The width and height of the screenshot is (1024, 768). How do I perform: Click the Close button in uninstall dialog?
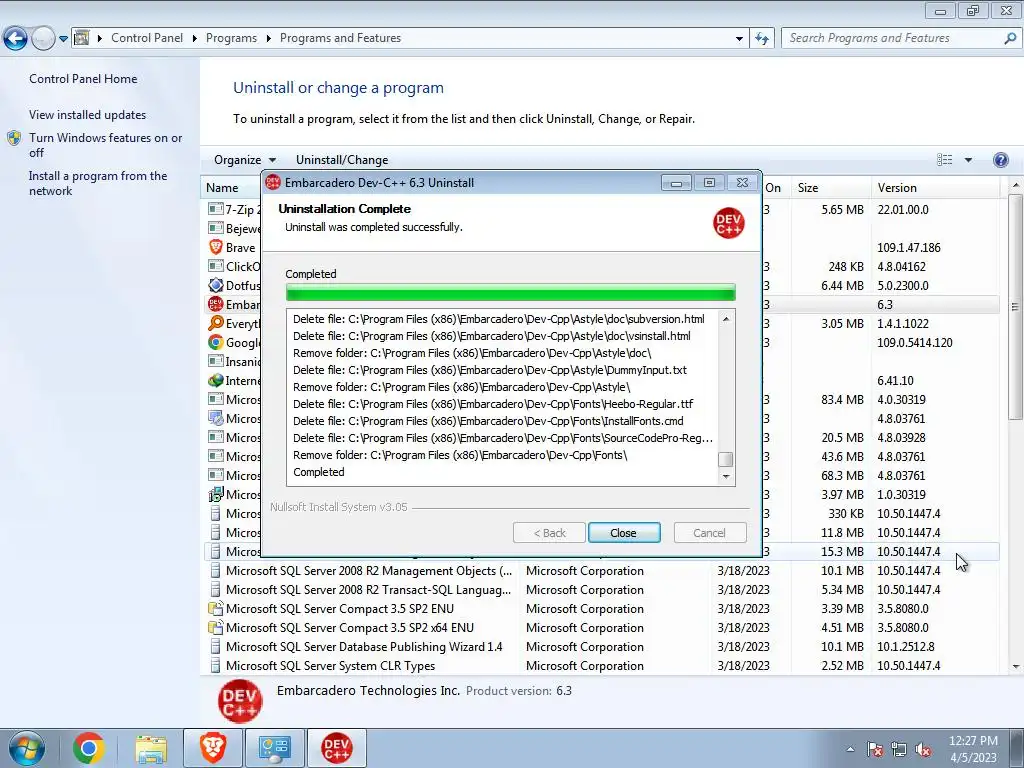coord(624,532)
